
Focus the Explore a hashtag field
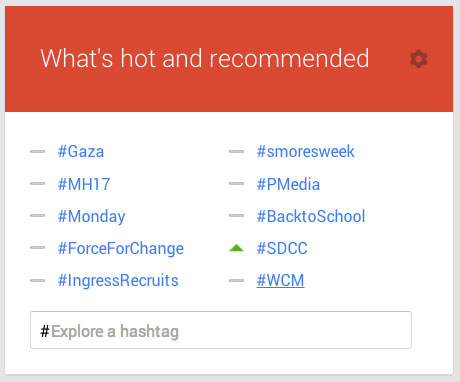pyautogui.click(x=221, y=330)
